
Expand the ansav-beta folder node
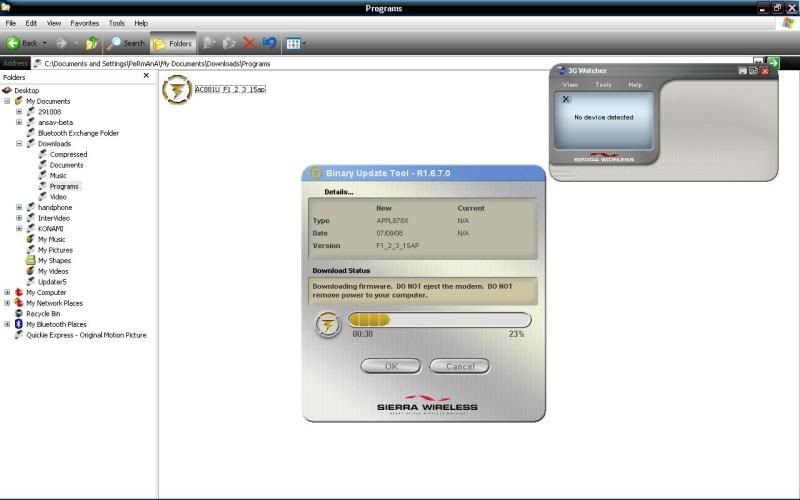point(19,122)
